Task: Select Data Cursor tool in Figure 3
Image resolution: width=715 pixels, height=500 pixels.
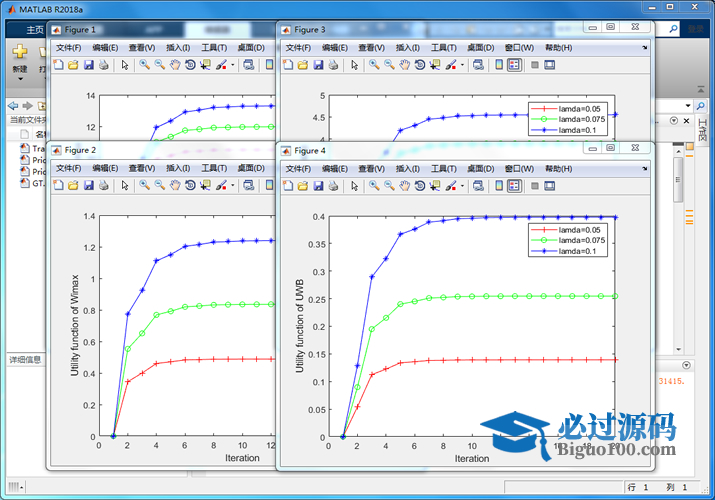Action: 435,65
